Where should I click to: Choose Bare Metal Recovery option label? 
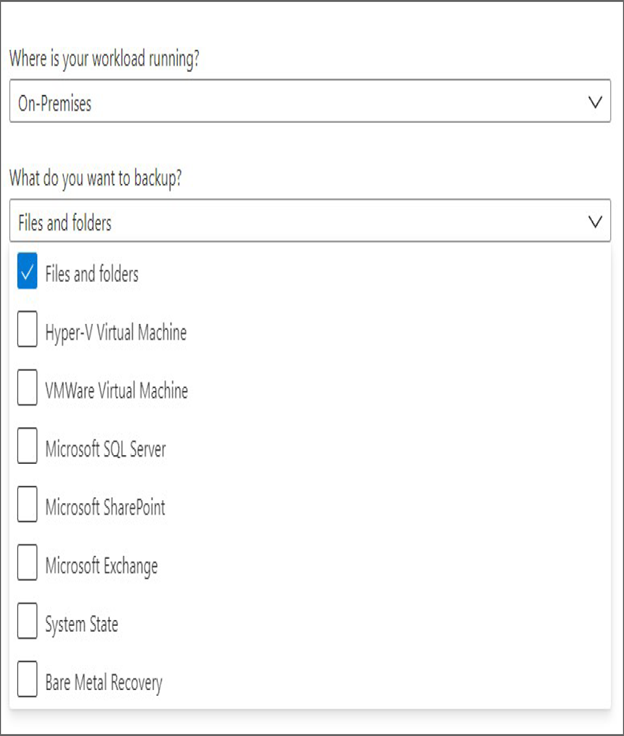tap(104, 683)
